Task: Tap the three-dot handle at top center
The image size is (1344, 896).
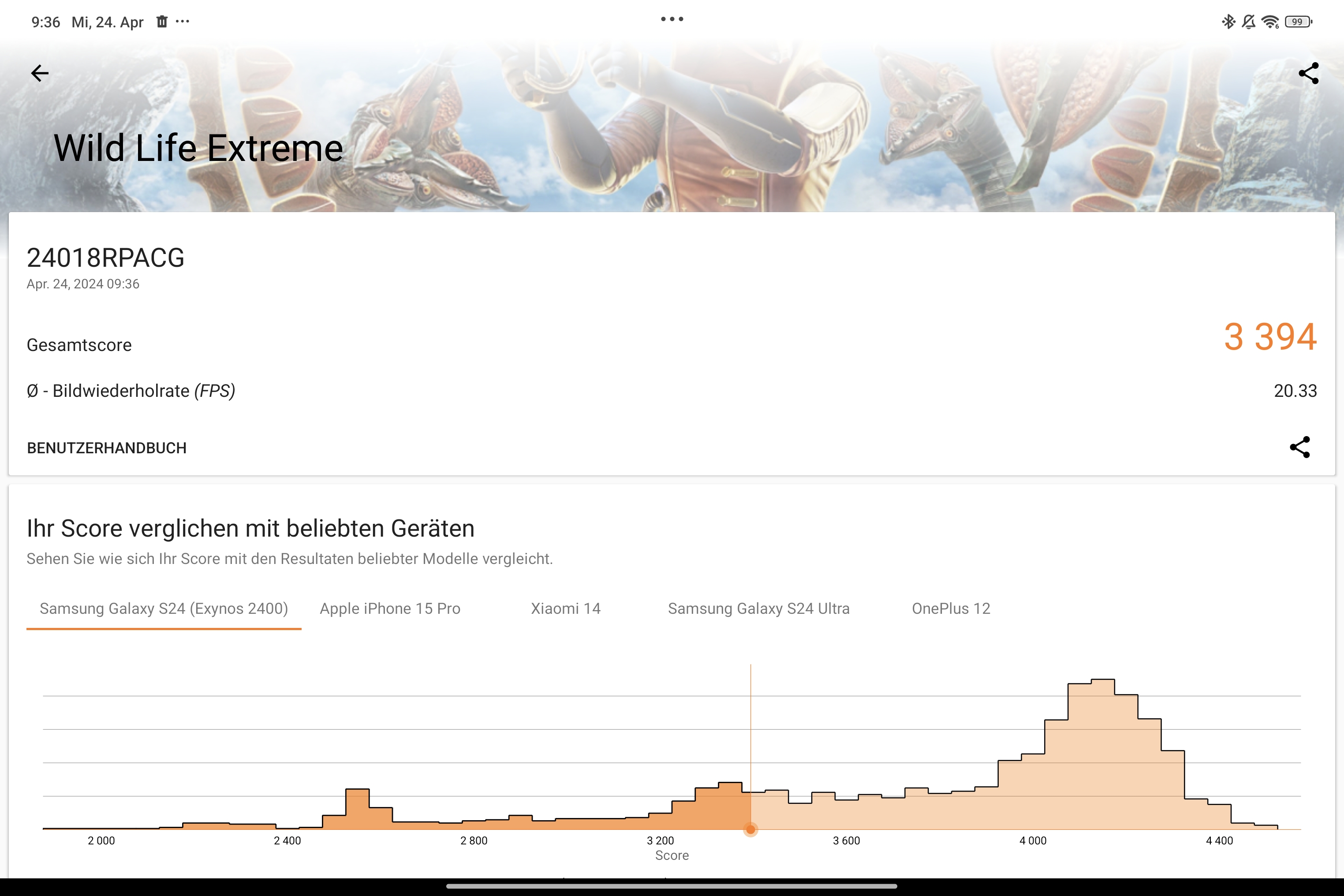Action: pyautogui.click(x=672, y=19)
